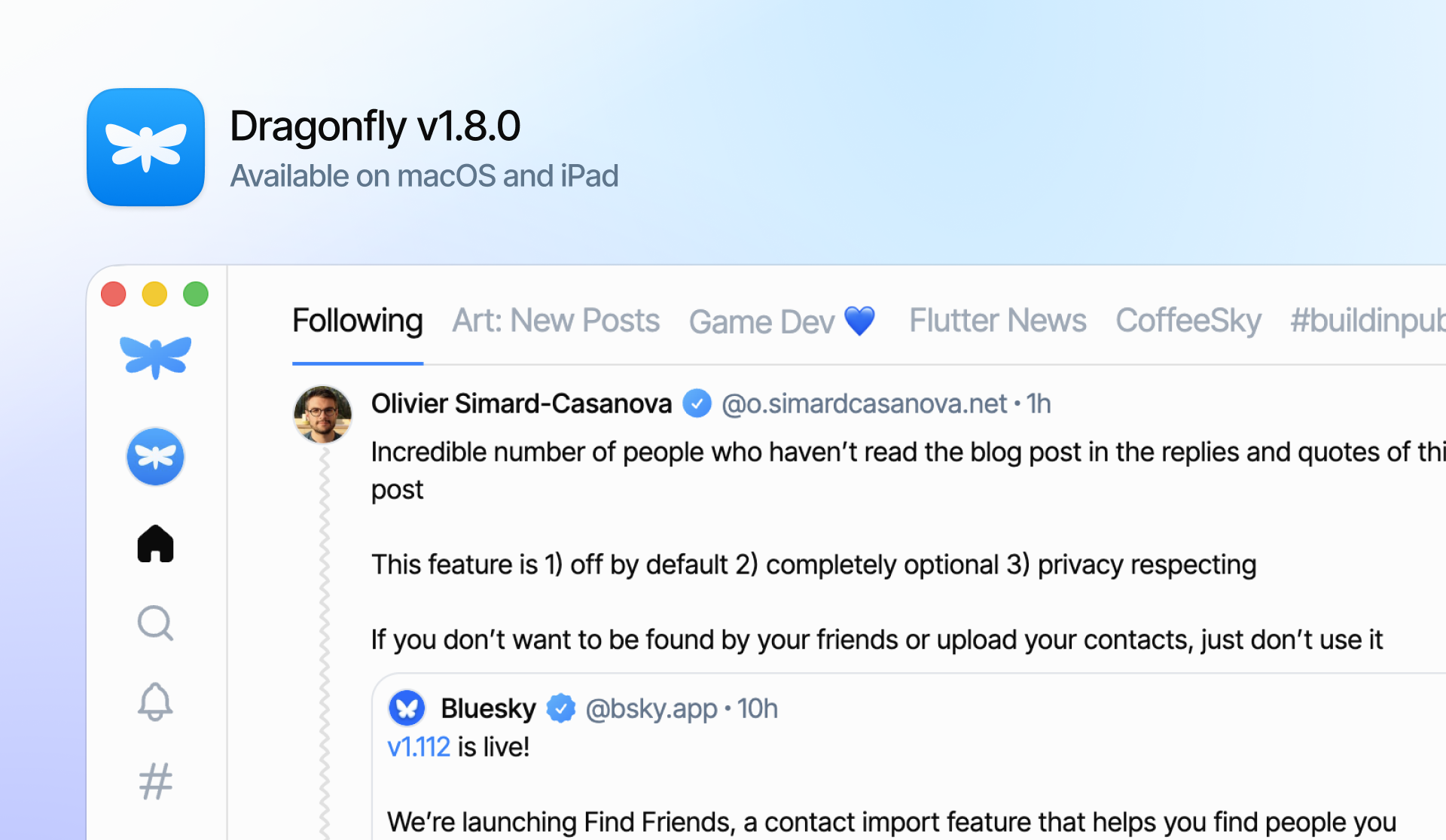
Task: Switch to Game Dev feed tab
Action: [782, 321]
